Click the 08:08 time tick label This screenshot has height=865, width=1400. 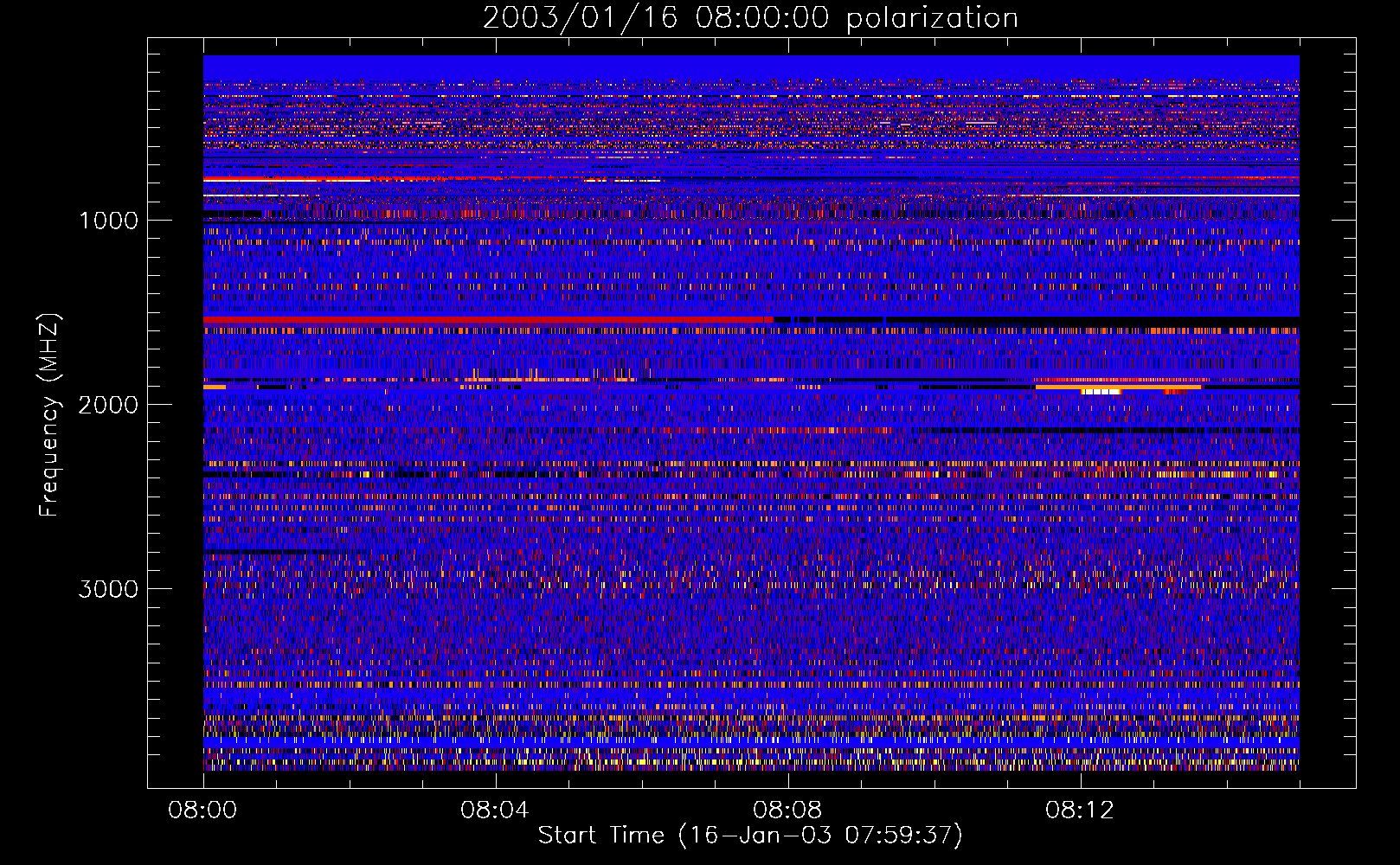[787, 811]
